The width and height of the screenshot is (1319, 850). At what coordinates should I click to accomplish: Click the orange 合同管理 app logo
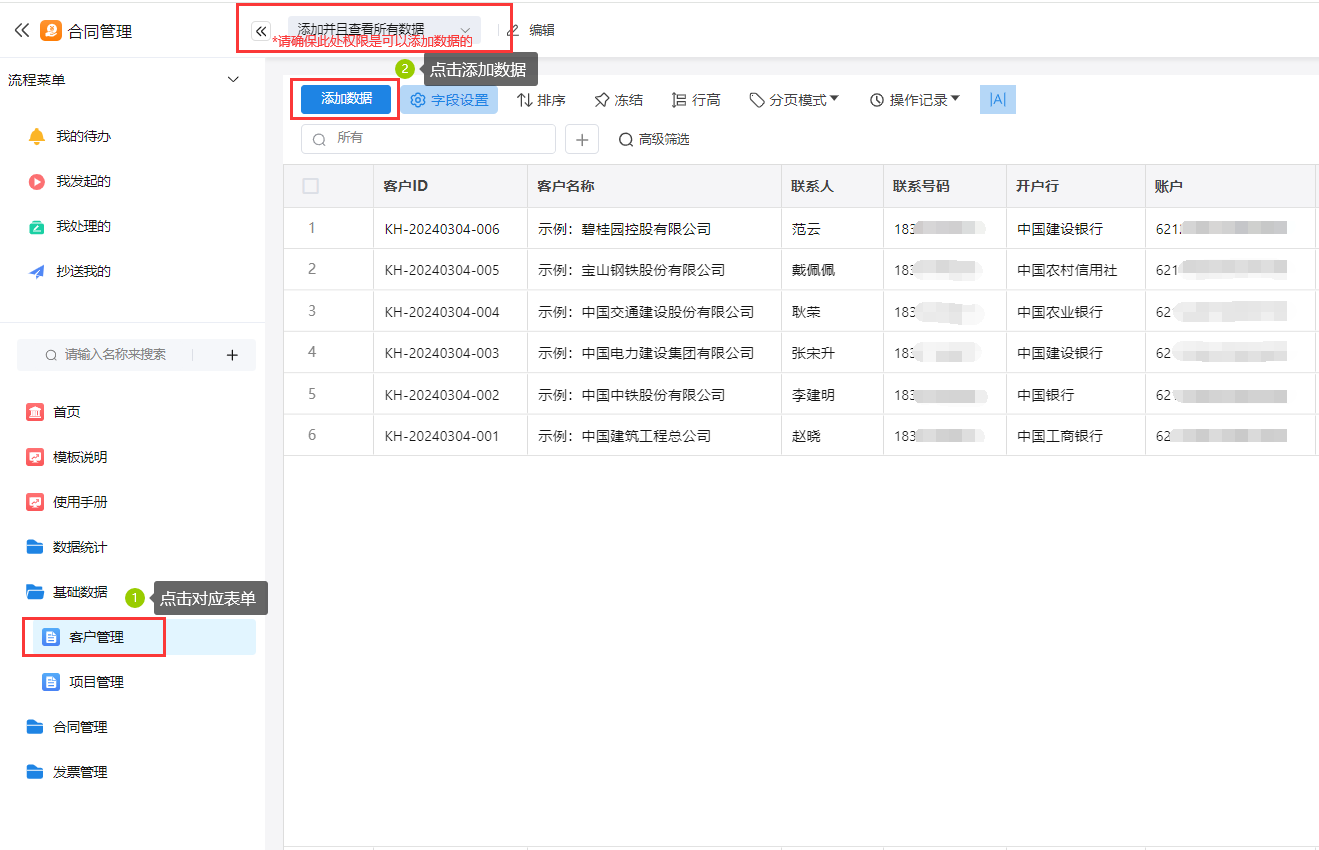tap(51, 31)
